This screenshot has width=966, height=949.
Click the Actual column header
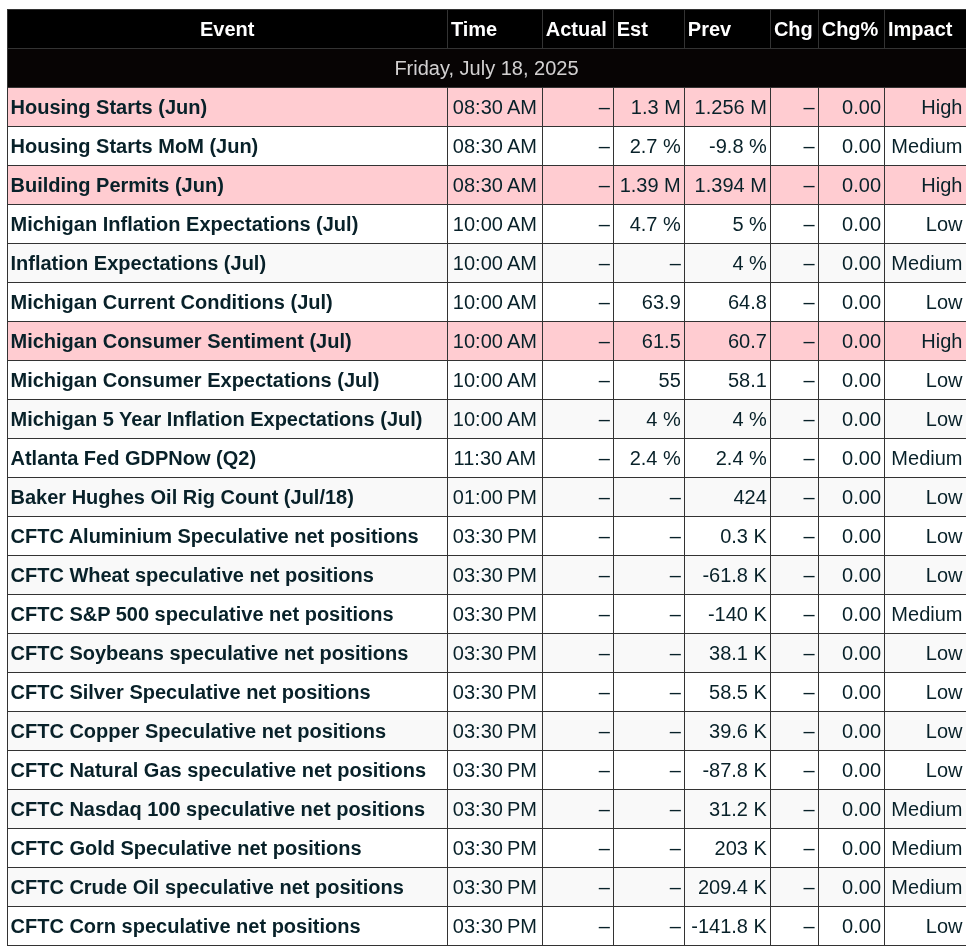(x=576, y=29)
